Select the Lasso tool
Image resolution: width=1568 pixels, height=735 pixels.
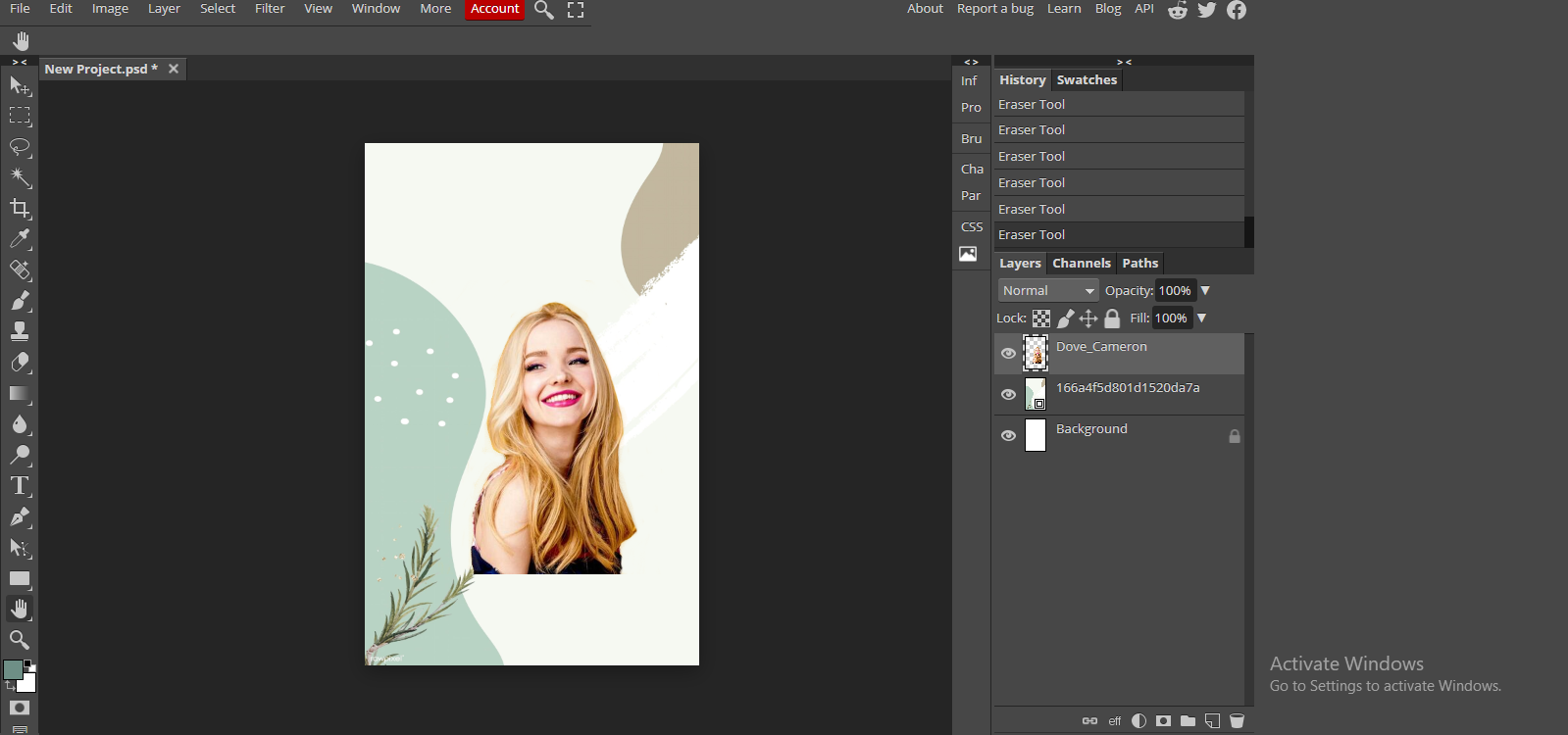pos(20,147)
